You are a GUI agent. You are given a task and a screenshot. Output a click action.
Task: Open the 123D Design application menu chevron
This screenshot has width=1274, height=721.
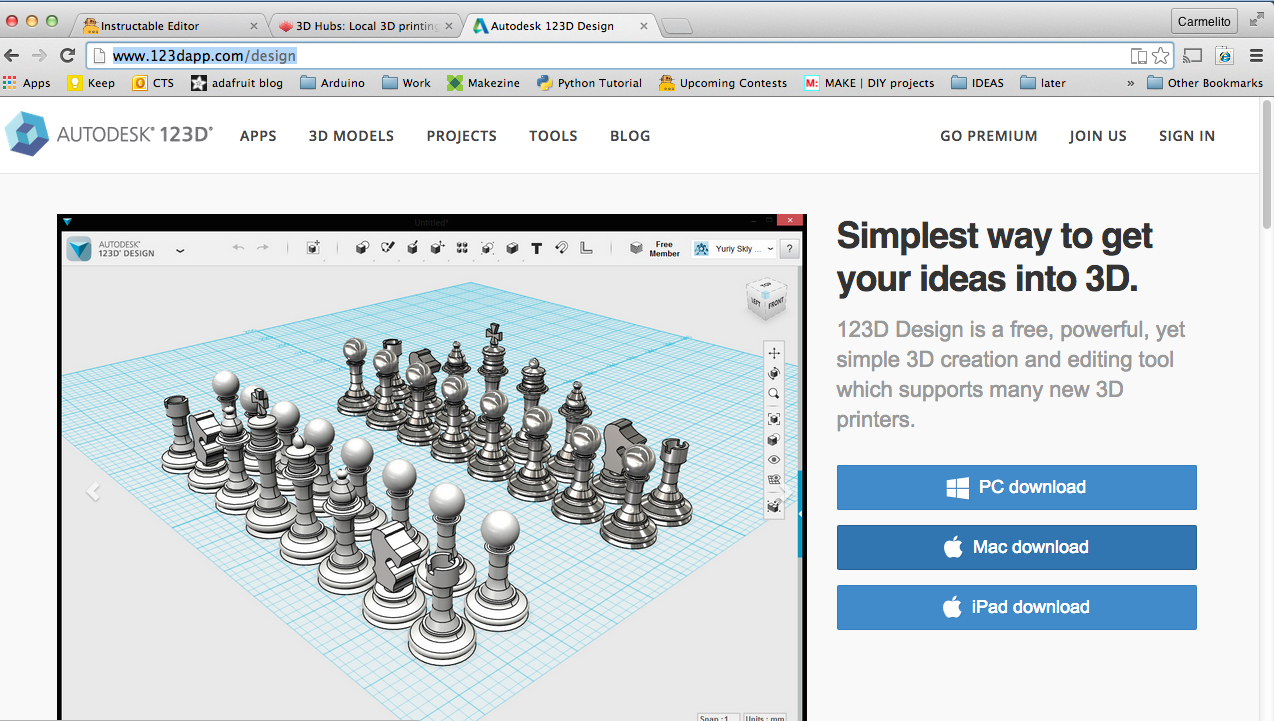click(x=180, y=250)
